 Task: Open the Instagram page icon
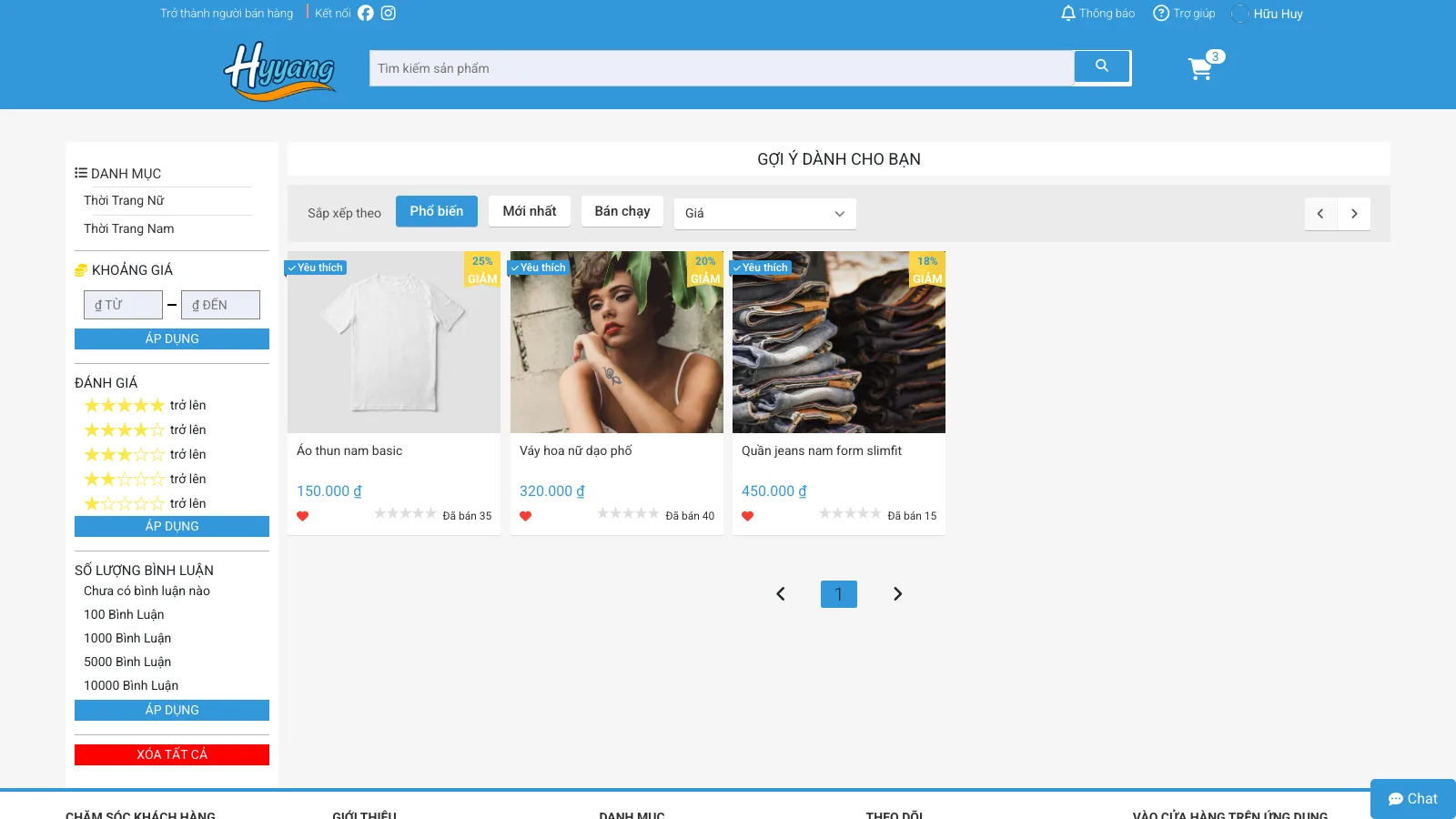click(x=389, y=13)
